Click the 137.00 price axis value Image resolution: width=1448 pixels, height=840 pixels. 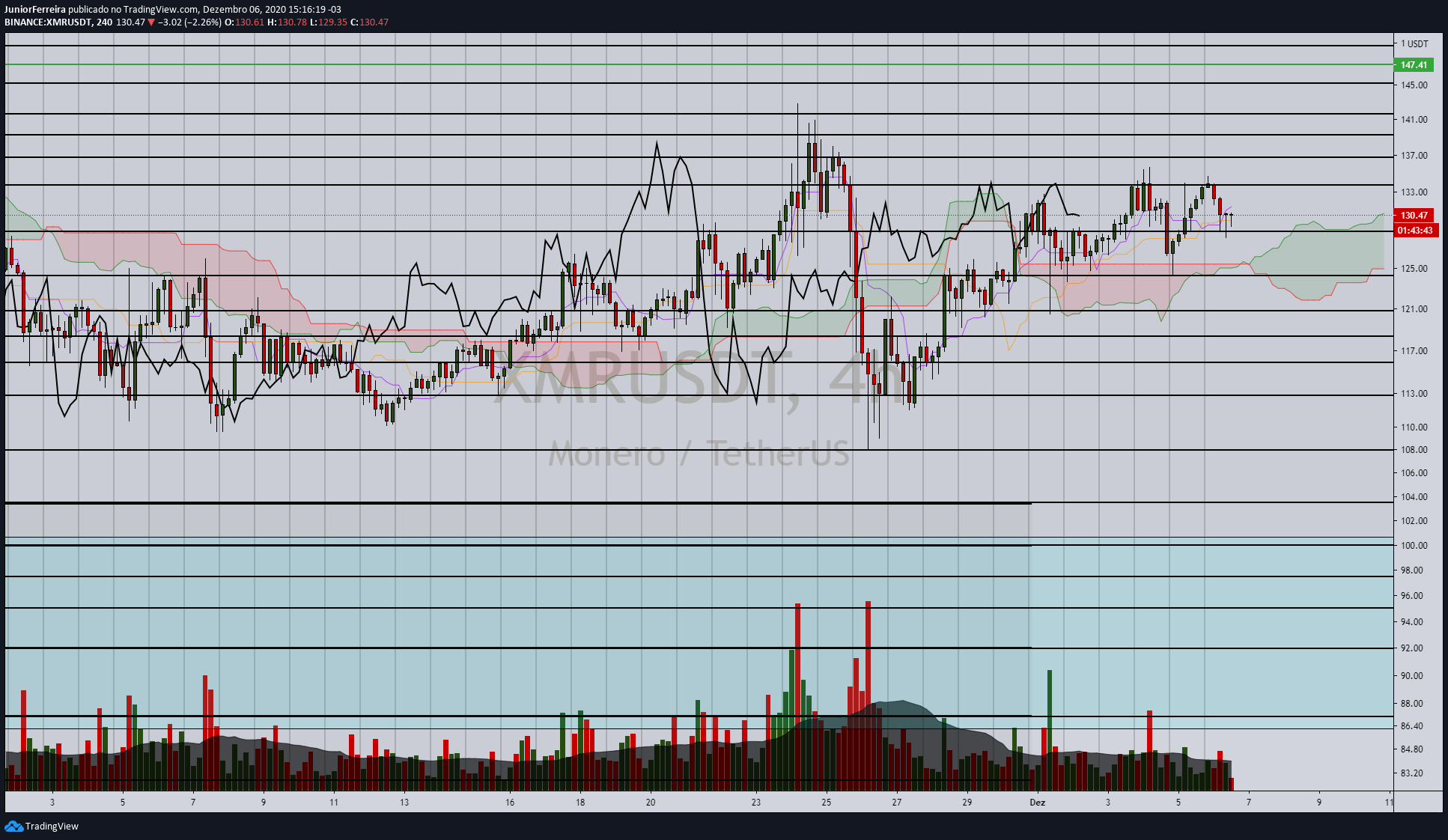[1414, 156]
